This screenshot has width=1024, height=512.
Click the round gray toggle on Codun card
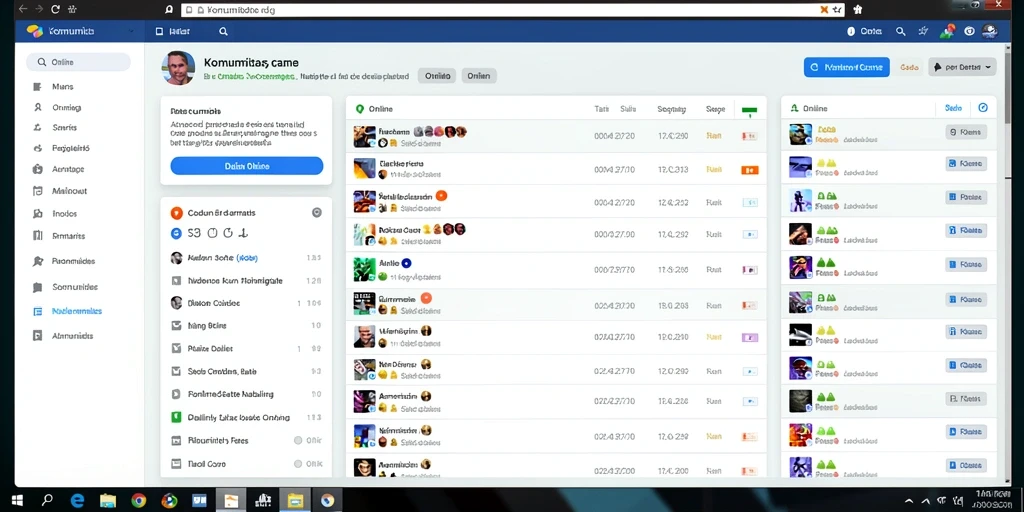317,212
